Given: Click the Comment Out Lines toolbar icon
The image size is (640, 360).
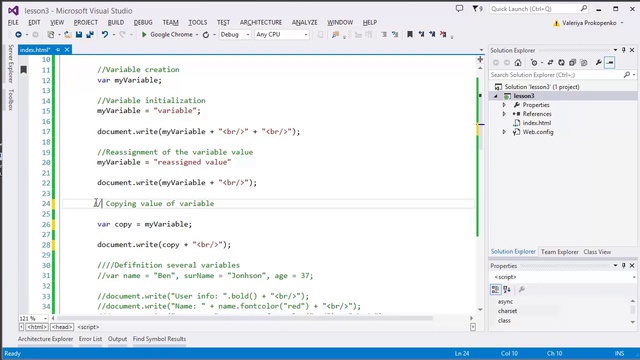Looking at the screenshot, I should point(384,35).
